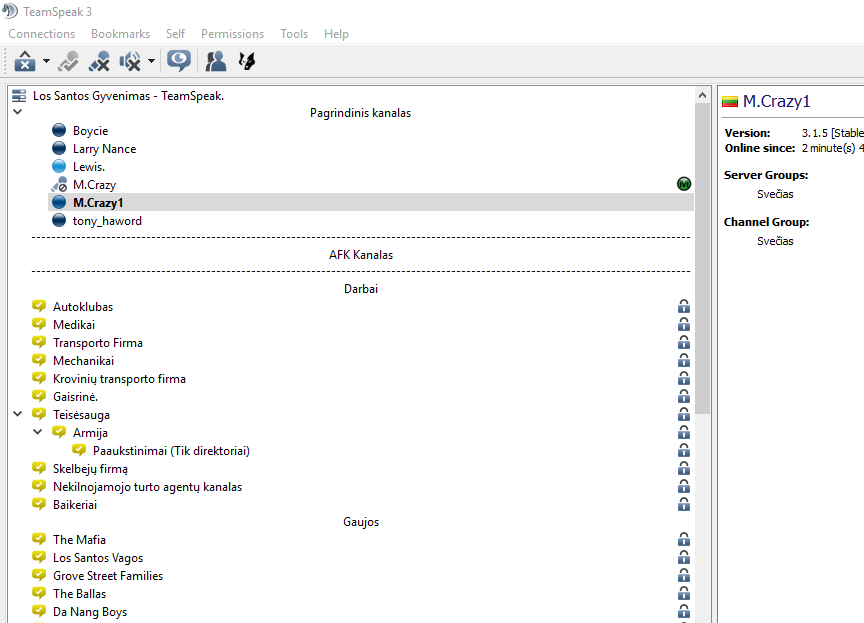The width and height of the screenshot is (864, 623).
Task: Click the Autoklubas channel icon
Action: tap(39, 306)
